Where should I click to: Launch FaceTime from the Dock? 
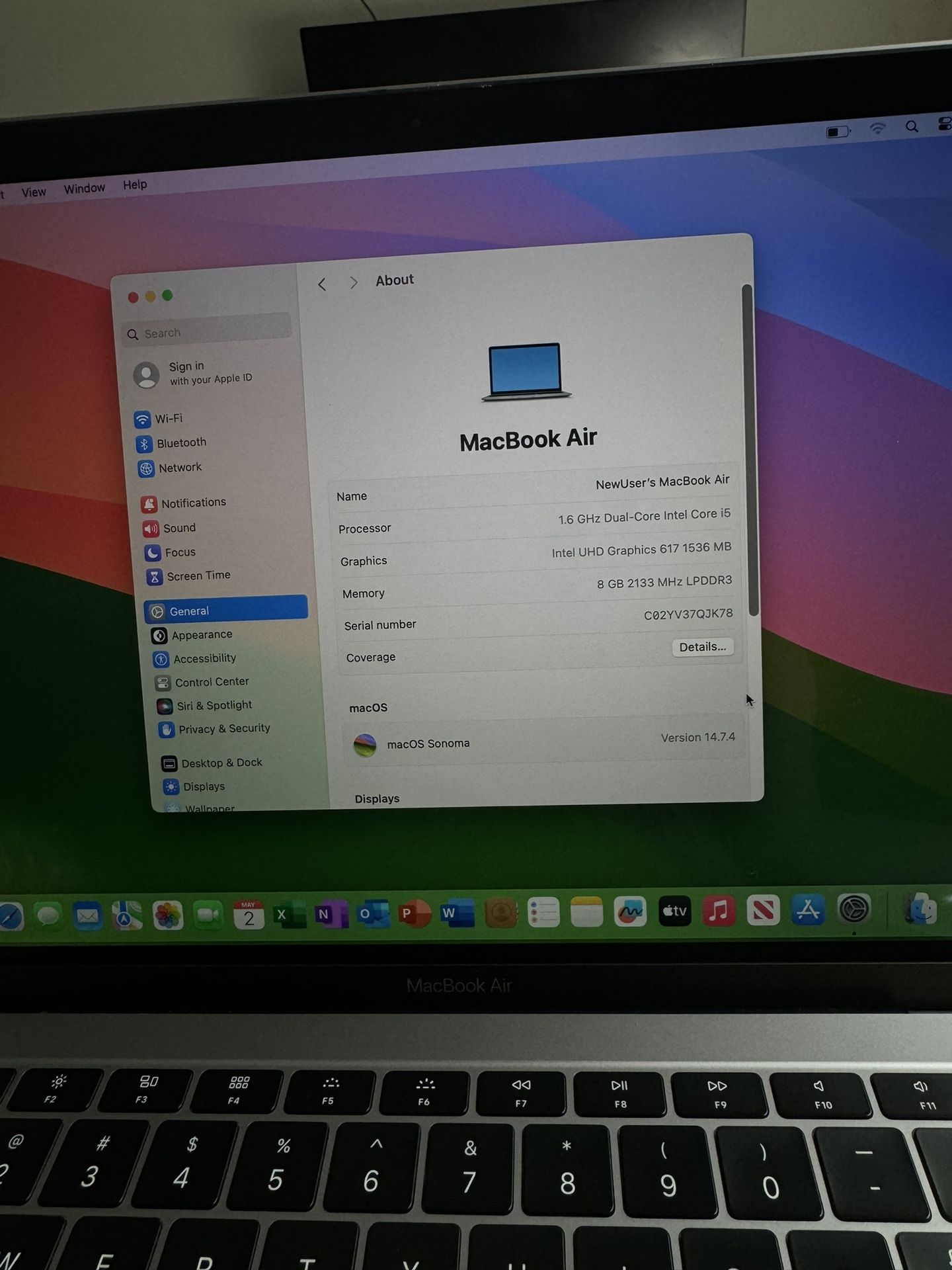pyautogui.click(x=208, y=915)
